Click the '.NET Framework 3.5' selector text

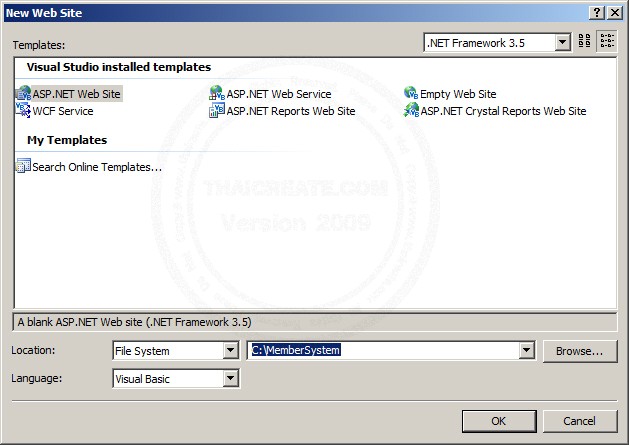(x=476, y=43)
